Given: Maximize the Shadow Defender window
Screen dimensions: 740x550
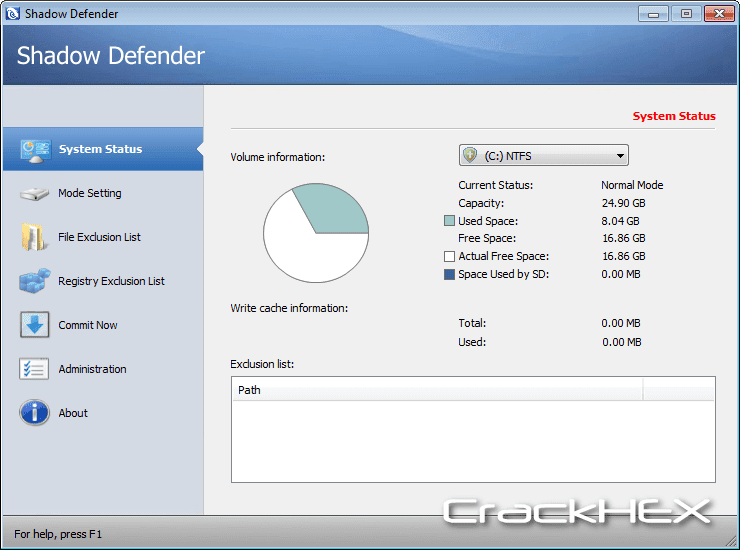Looking at the screenshot, I should (x=686, y=14).
